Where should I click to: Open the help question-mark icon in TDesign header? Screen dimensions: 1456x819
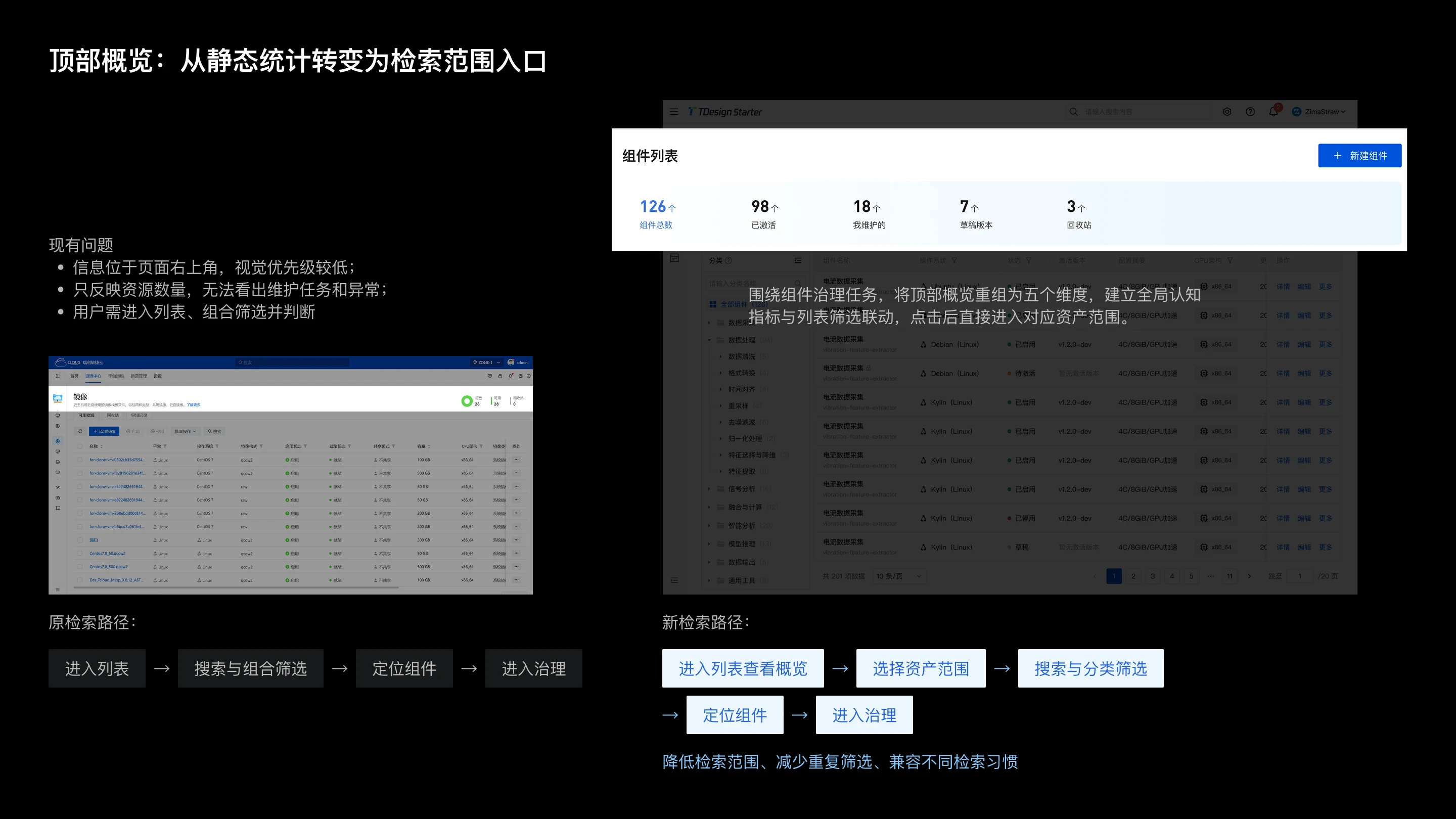click(1250, 112)
